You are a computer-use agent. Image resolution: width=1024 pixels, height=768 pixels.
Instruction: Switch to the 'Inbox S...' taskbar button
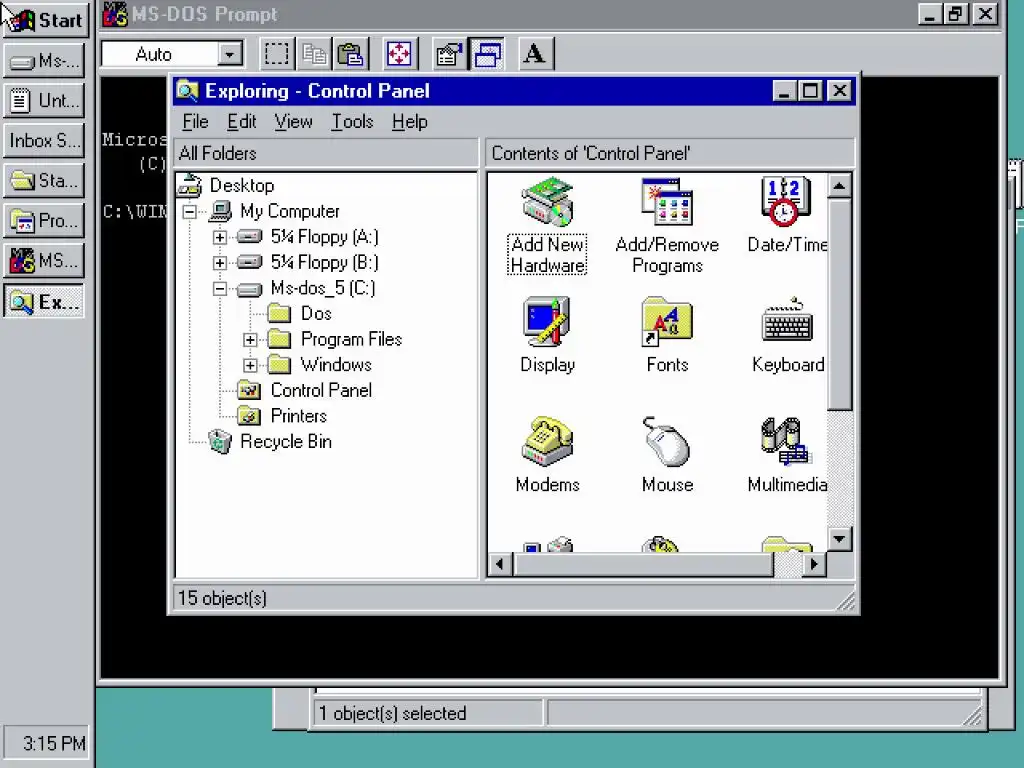(x=44, y=141)
